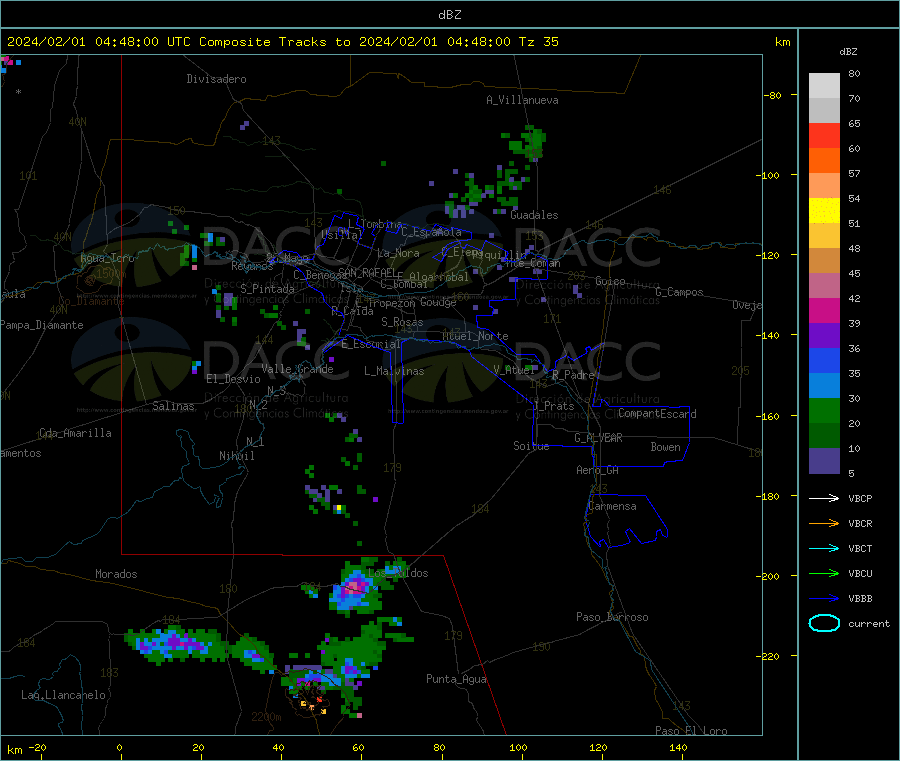Click the yellow pixel echo near Nihuil south
Image resolution: width=900 pixels, height=761 pixels.
tap(339, 508)
